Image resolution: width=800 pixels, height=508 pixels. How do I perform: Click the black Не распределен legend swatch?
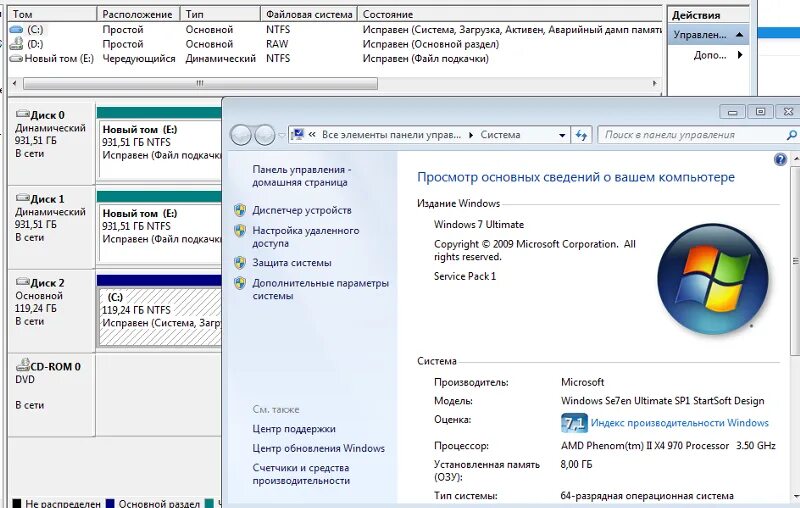16,504
